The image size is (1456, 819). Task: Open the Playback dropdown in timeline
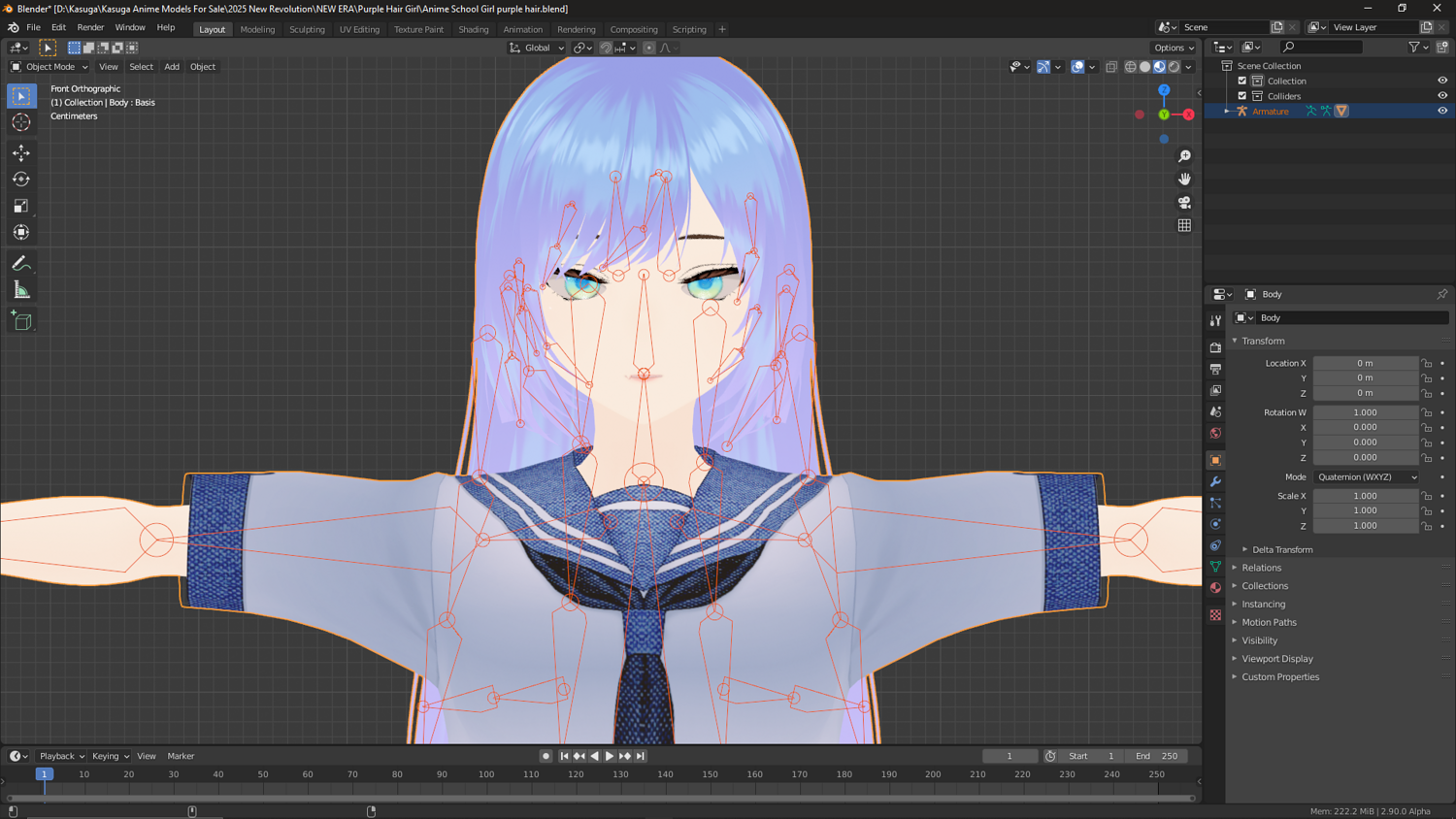click(x=61, y=756)
